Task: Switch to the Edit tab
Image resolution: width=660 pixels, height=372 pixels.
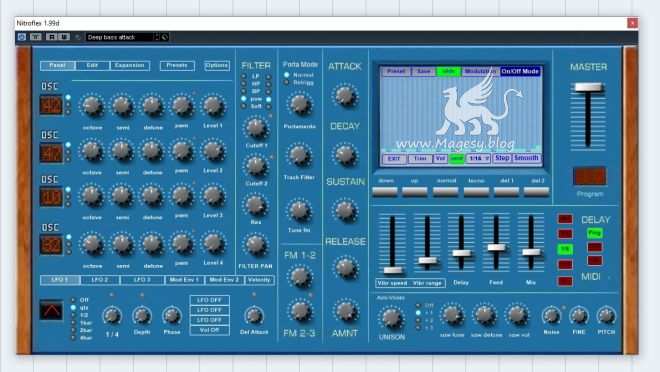Action: 92,66
